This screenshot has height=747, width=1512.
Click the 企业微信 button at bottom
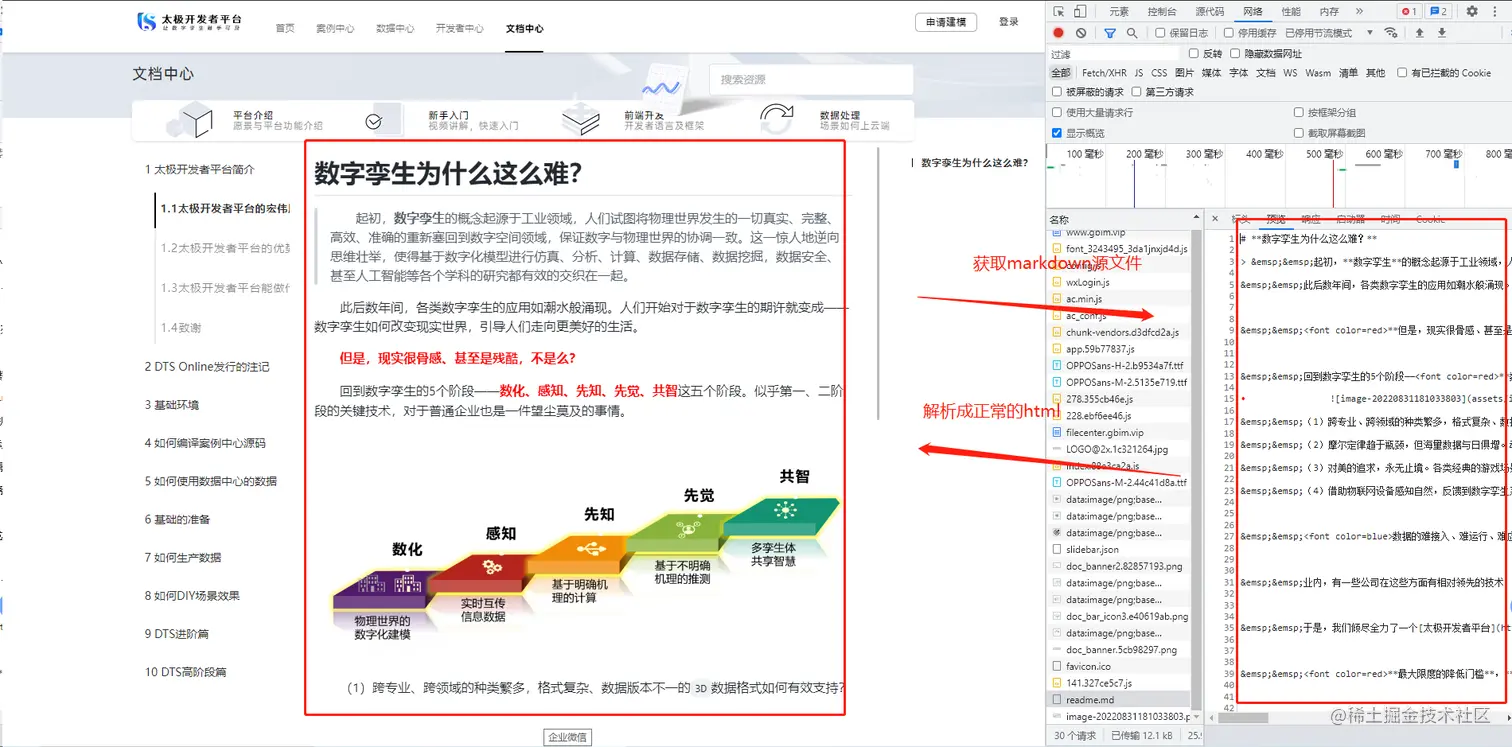pyautogui.click(x=568, y=737)
